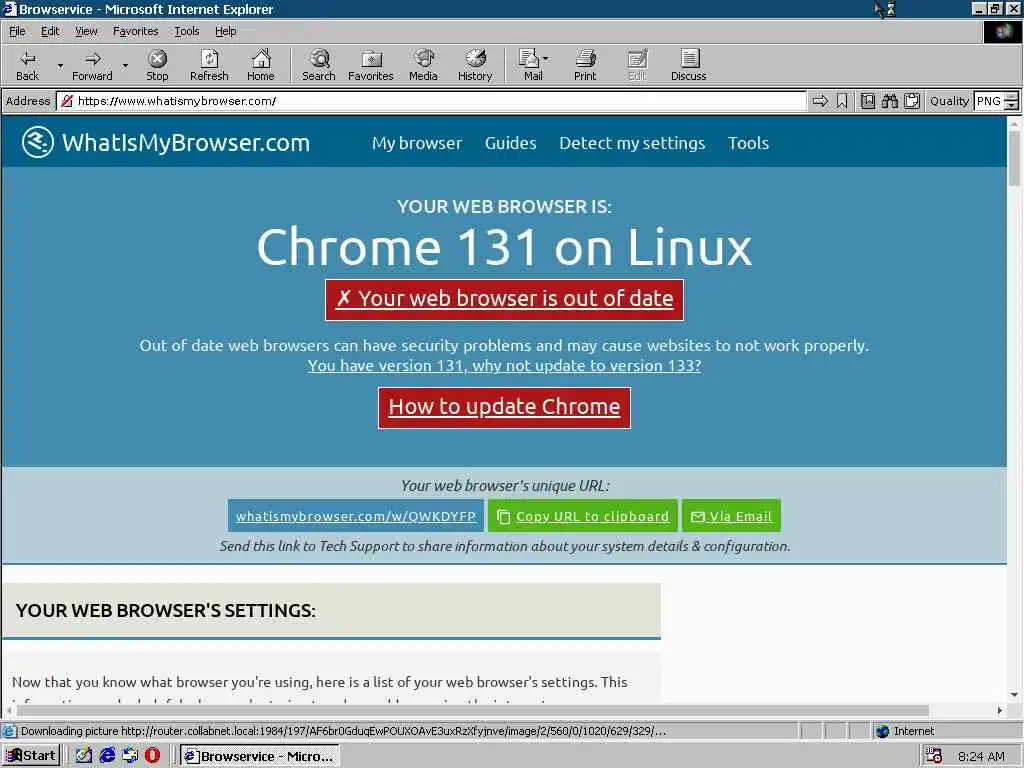Image resolution: width=1024 pixels, height=768 pixels.
Task: Click the How to update Chrome button
Action: coord(504,408)
